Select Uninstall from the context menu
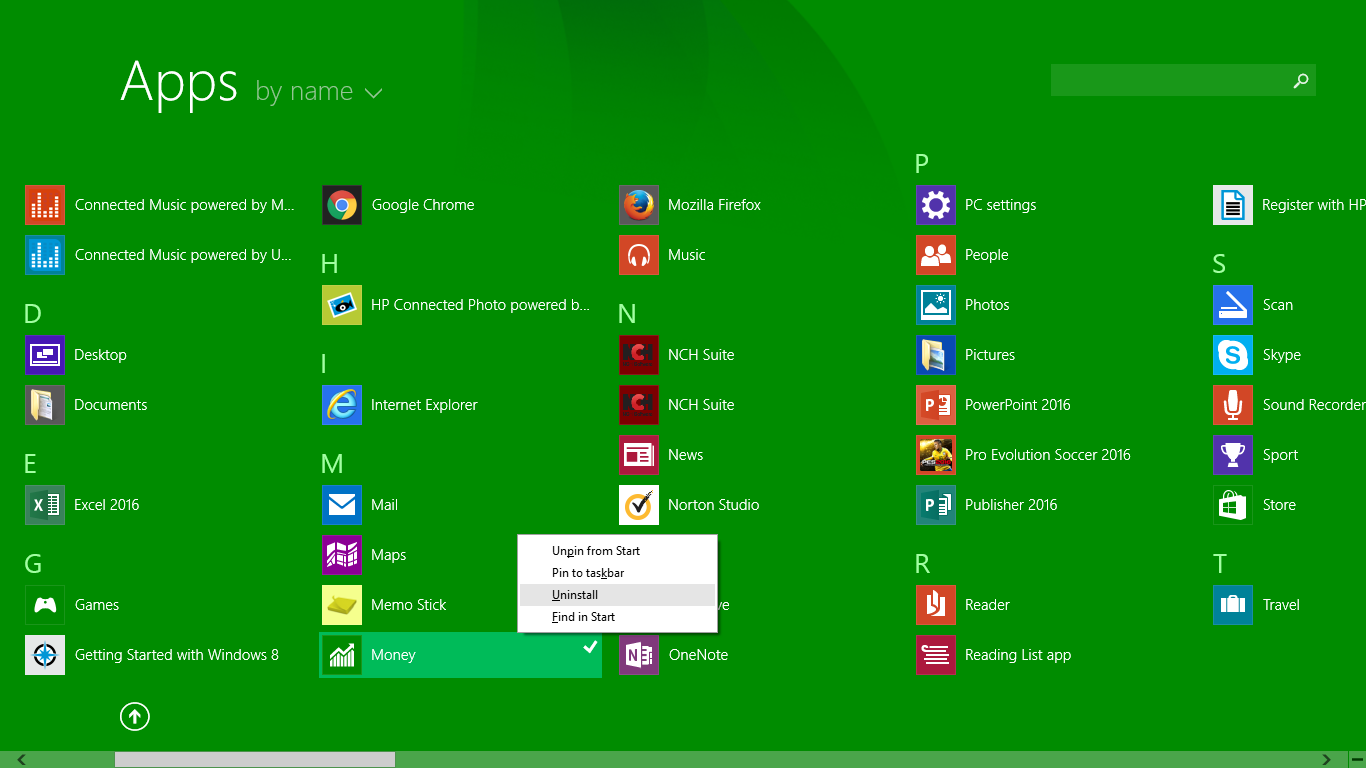Image resolution: width=1366 pixels, height=768 pixels. (617, 595)
